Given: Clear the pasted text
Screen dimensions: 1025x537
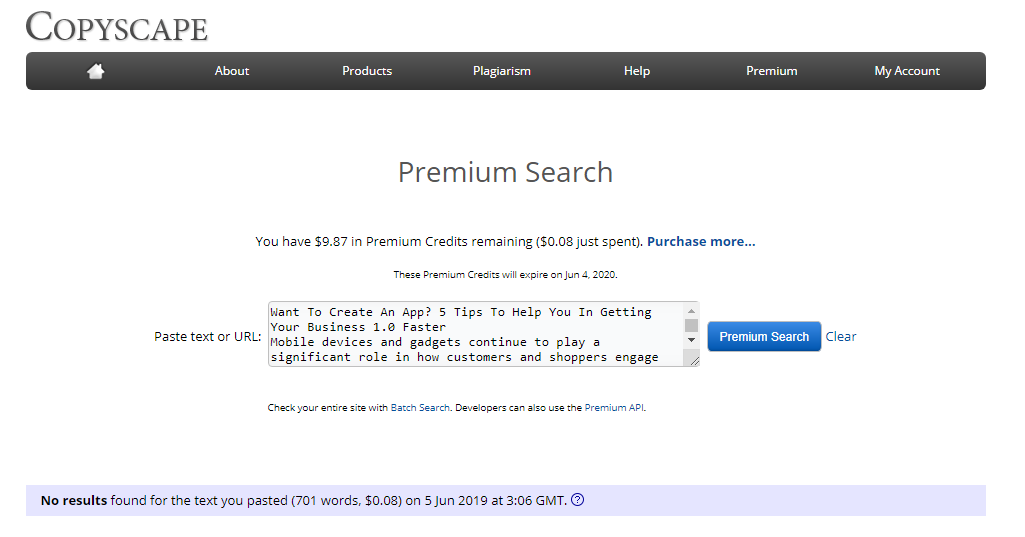Looking at the screenshot, I should [841, 336].
